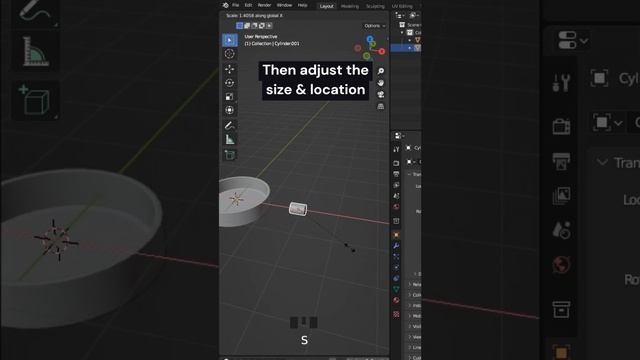Enable the Intersect Selection mode icon
Screen dimensions: 640x360
pyautogui.click(x=269, y=26)
